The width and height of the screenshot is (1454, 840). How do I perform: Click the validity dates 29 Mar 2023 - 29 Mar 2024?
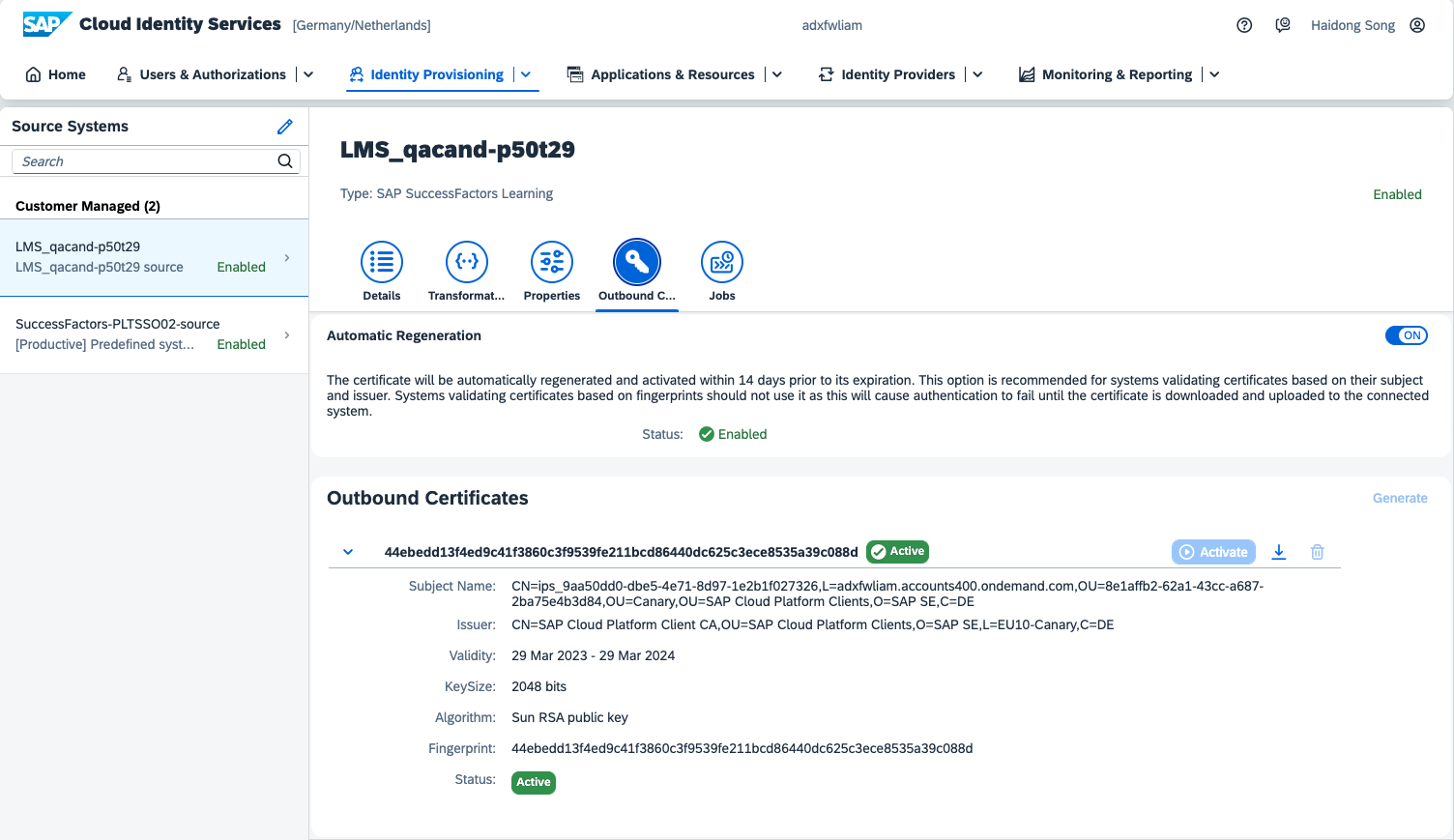pyautogui.click(x=594, y=655)
